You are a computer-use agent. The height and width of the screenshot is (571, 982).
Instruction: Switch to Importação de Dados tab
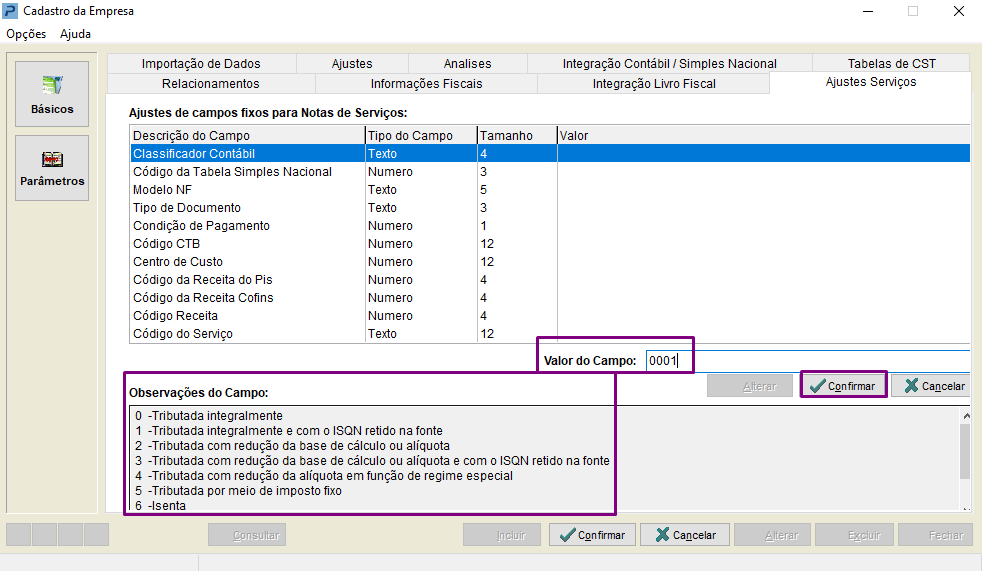[201, 64]
